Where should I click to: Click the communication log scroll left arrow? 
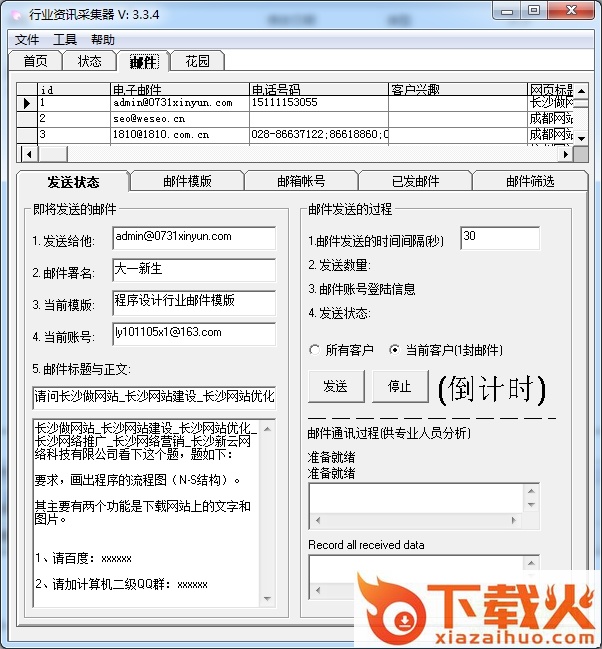[x=318, y=520]
